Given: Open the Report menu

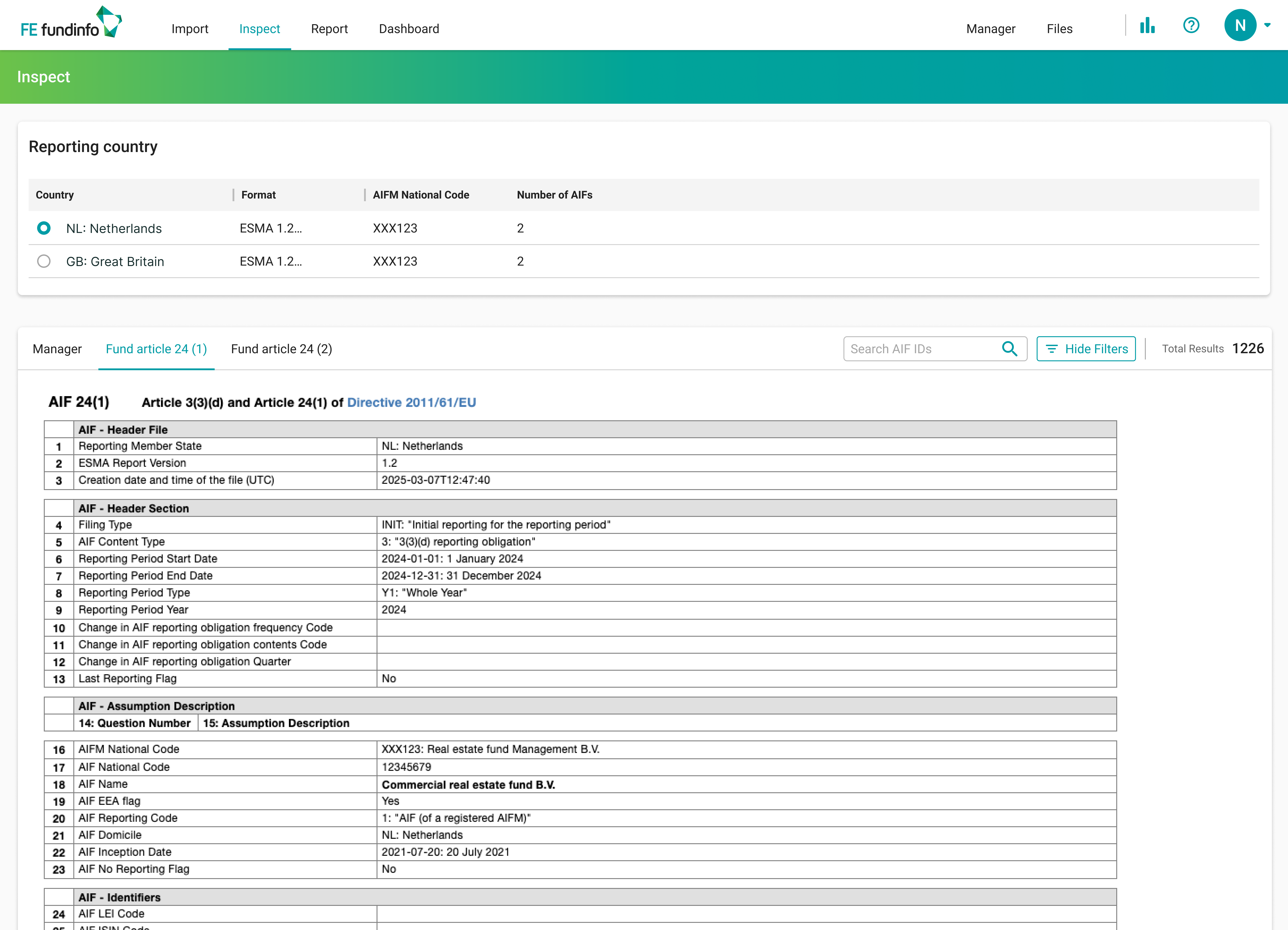Looking at the screenshot, I should 329,29.
